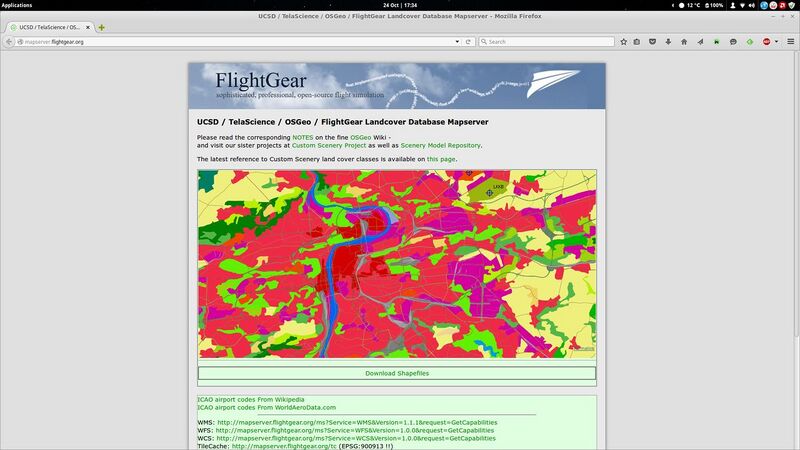The image size is (800, 450).
Task: Expand the panel left-arrow indicator
Action: coord(672,5)
